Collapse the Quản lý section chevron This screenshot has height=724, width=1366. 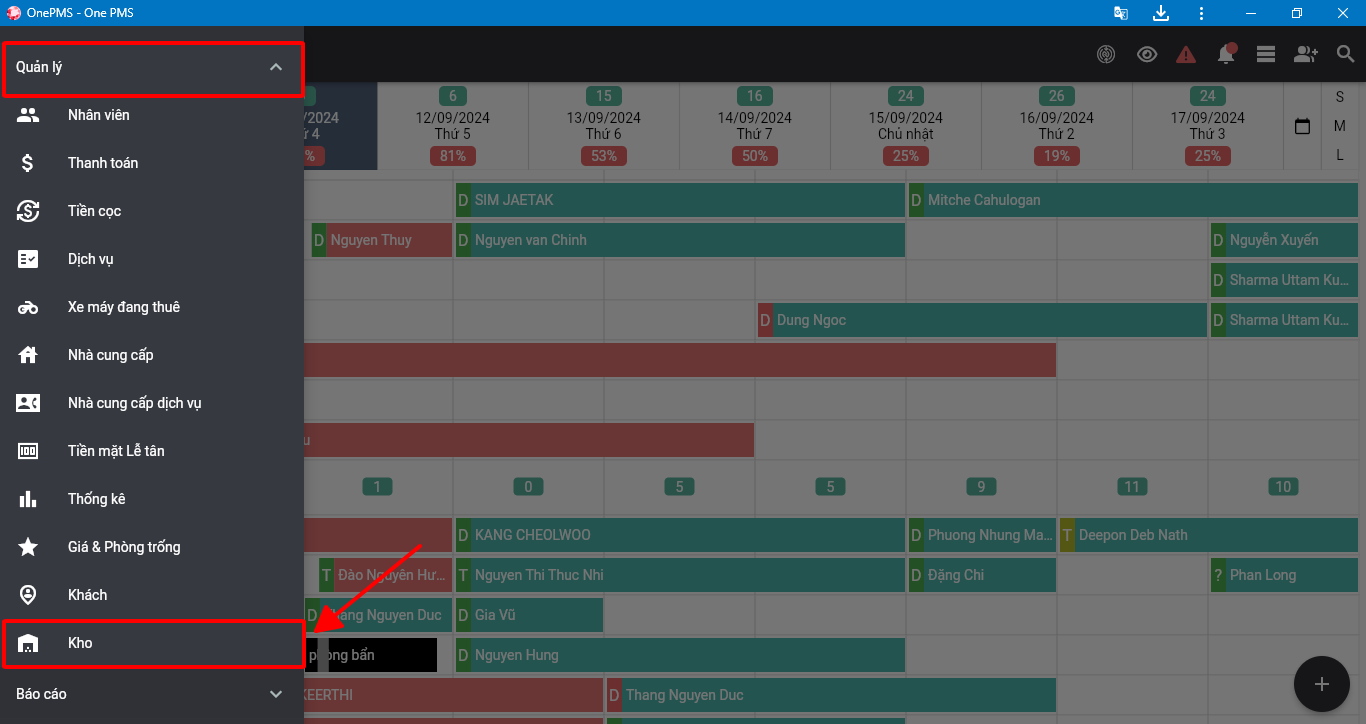coord(276,67)
